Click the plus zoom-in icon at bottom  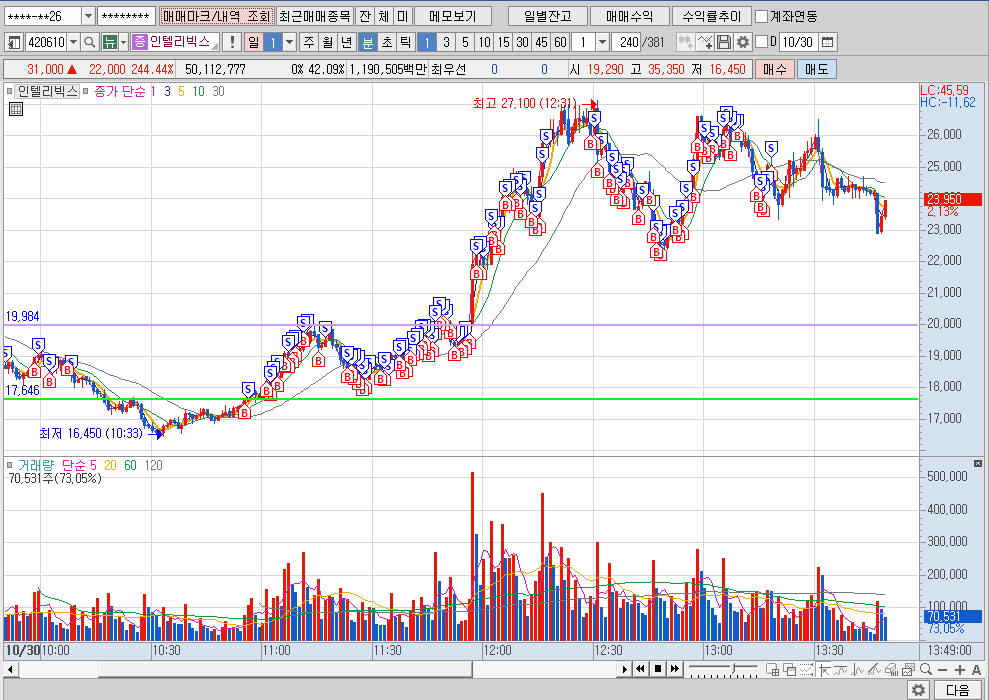(x=959, y=669)
